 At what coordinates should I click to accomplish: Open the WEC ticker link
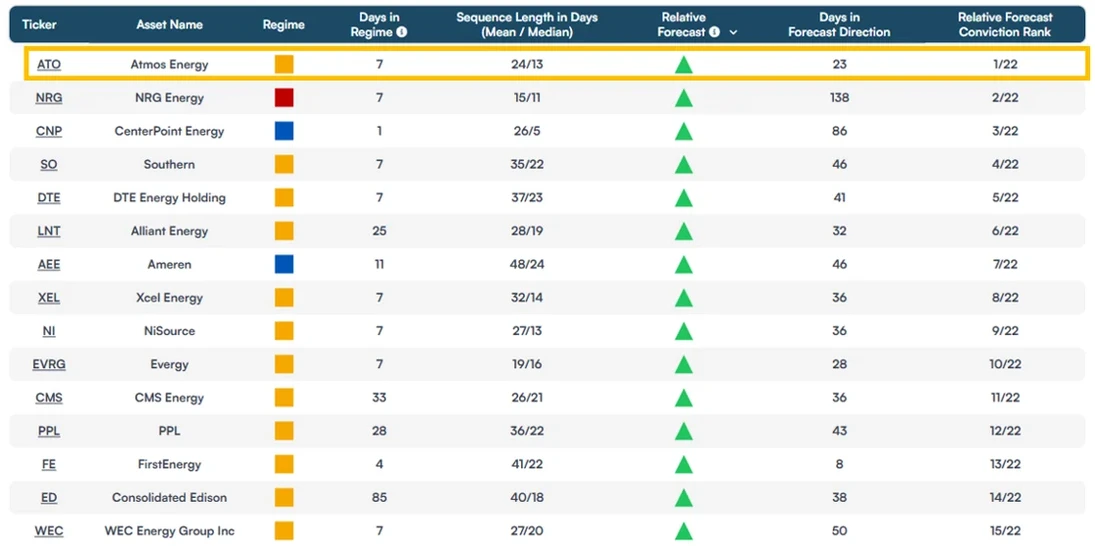[49, 531]
